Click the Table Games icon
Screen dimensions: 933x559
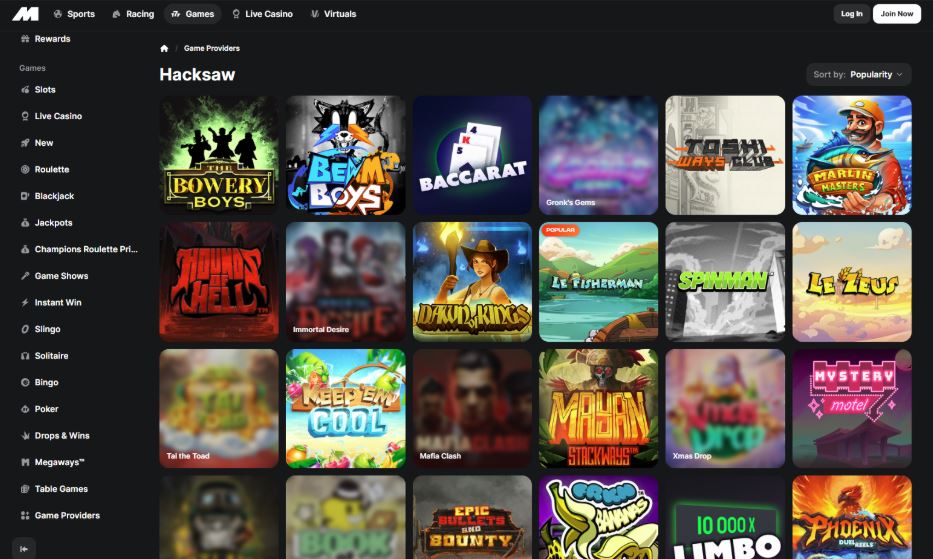point(25,489)
